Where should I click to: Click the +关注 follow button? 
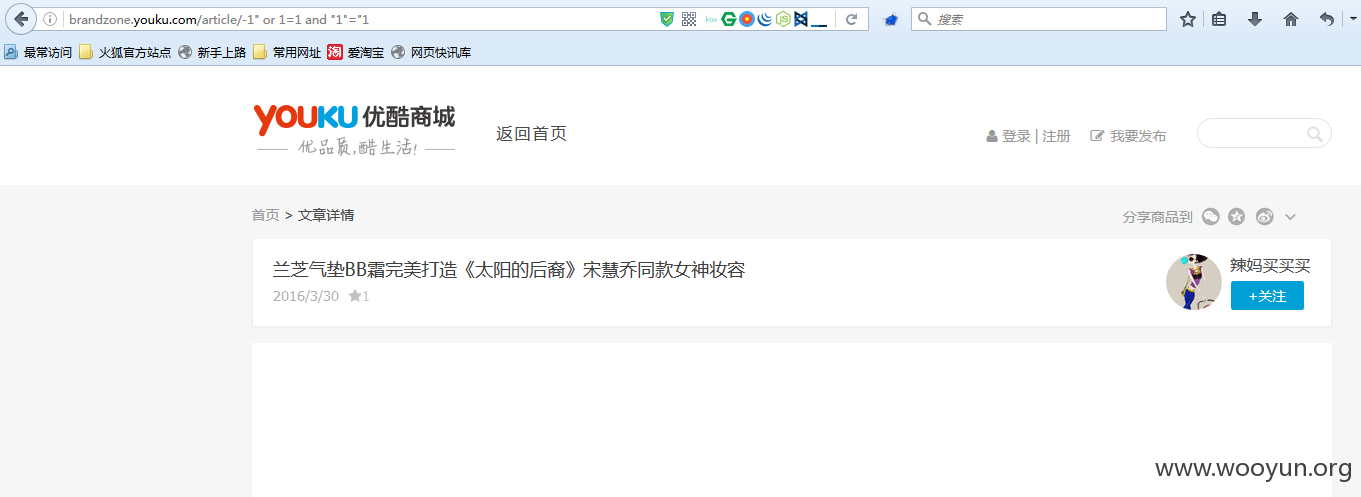[1267, 295]
